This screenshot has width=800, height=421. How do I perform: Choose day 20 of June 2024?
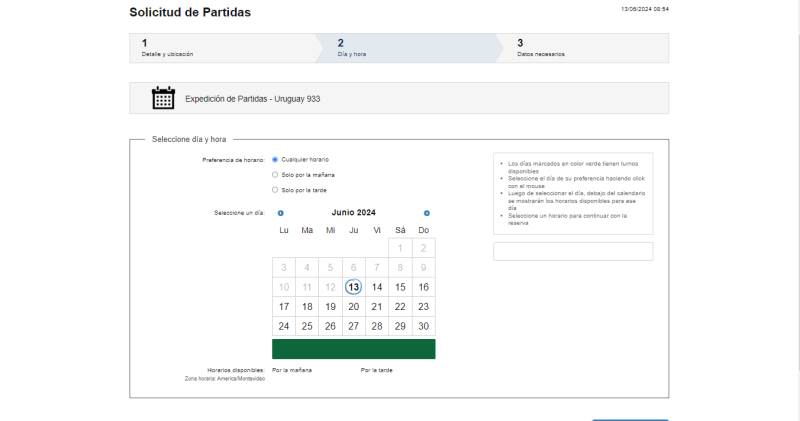pyautogui.click(x=353, y=307)
